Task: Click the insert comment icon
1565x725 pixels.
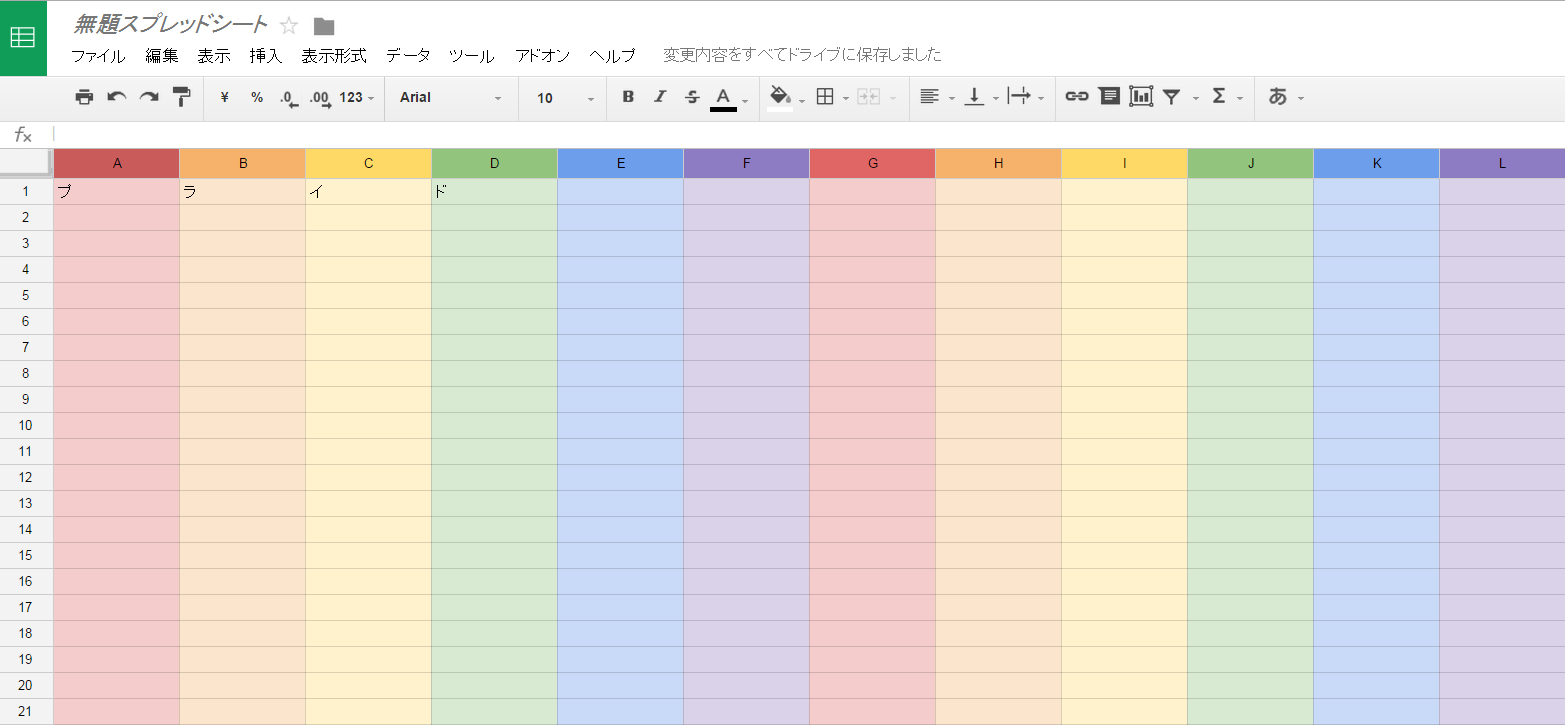Action: (1109, 97)
